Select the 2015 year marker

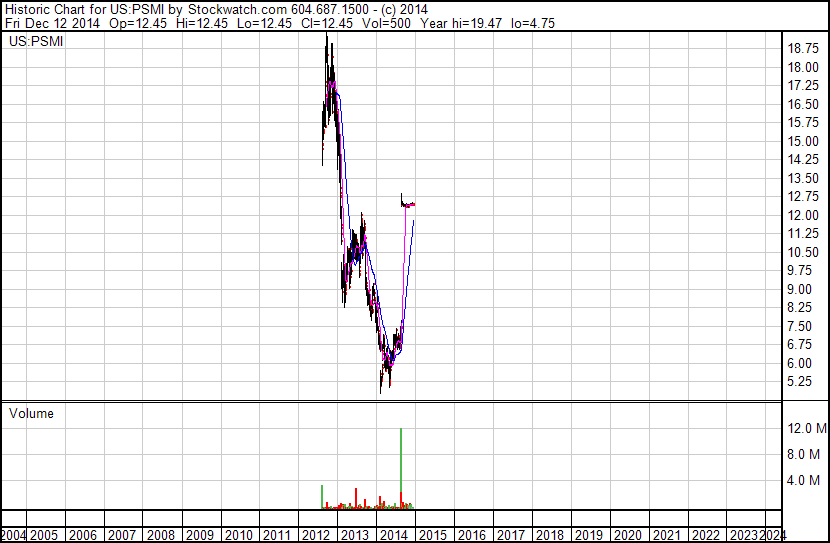point(432,535)
